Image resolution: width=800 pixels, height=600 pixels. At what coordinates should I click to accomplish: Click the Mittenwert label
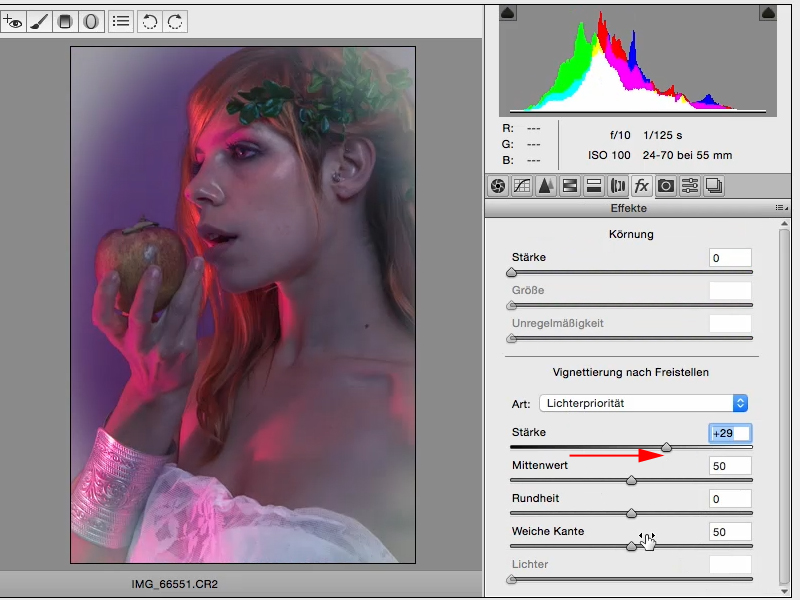540,465
